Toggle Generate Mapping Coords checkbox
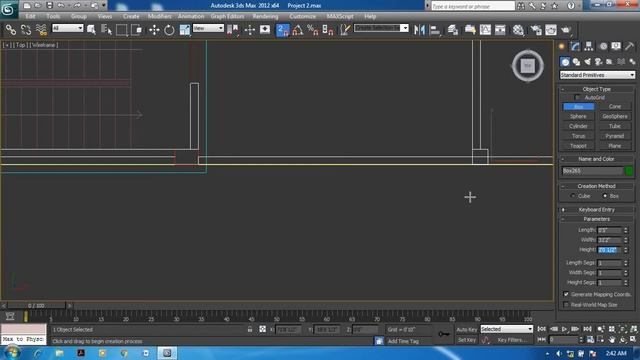 point(566,294)
